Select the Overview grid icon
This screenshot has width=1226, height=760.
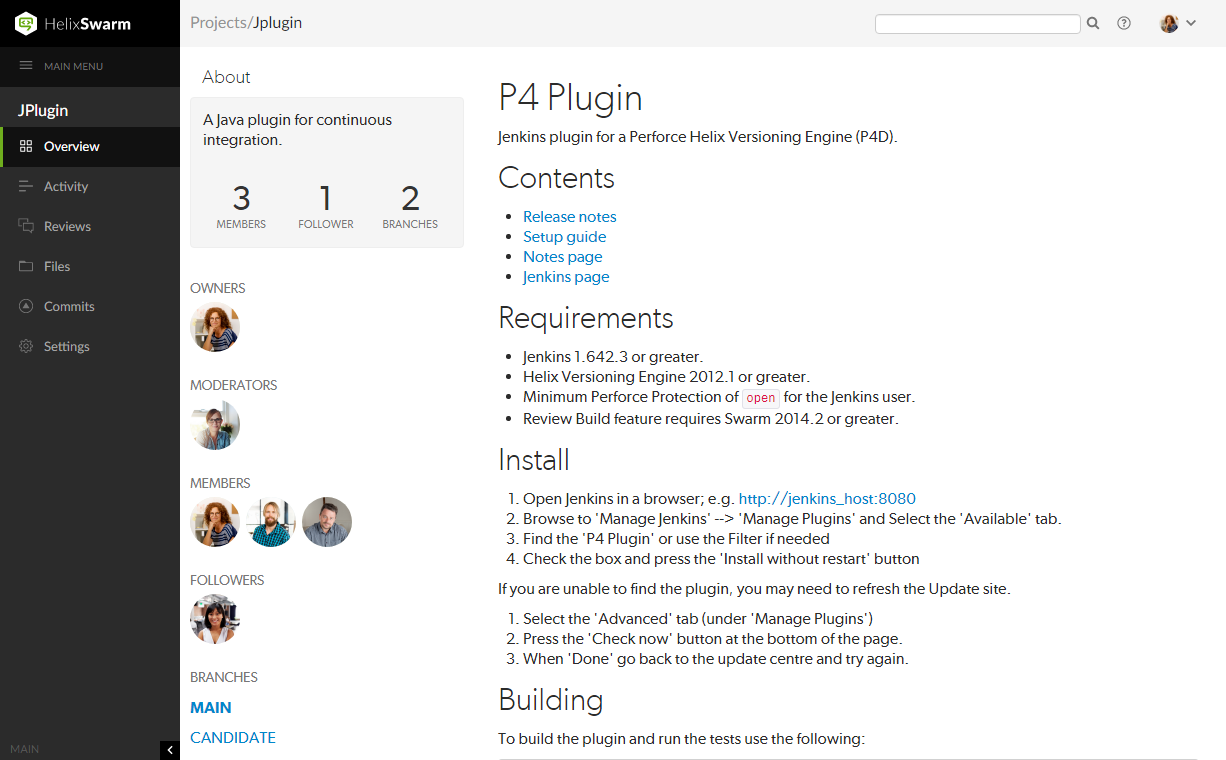click(28, 146)
